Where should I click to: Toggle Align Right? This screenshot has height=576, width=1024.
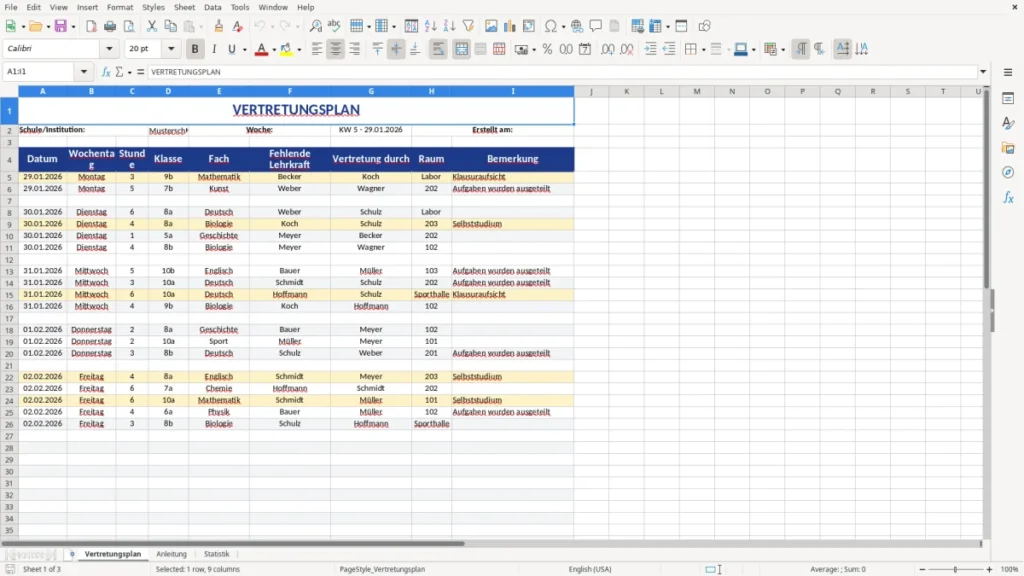tap(355, 49)
